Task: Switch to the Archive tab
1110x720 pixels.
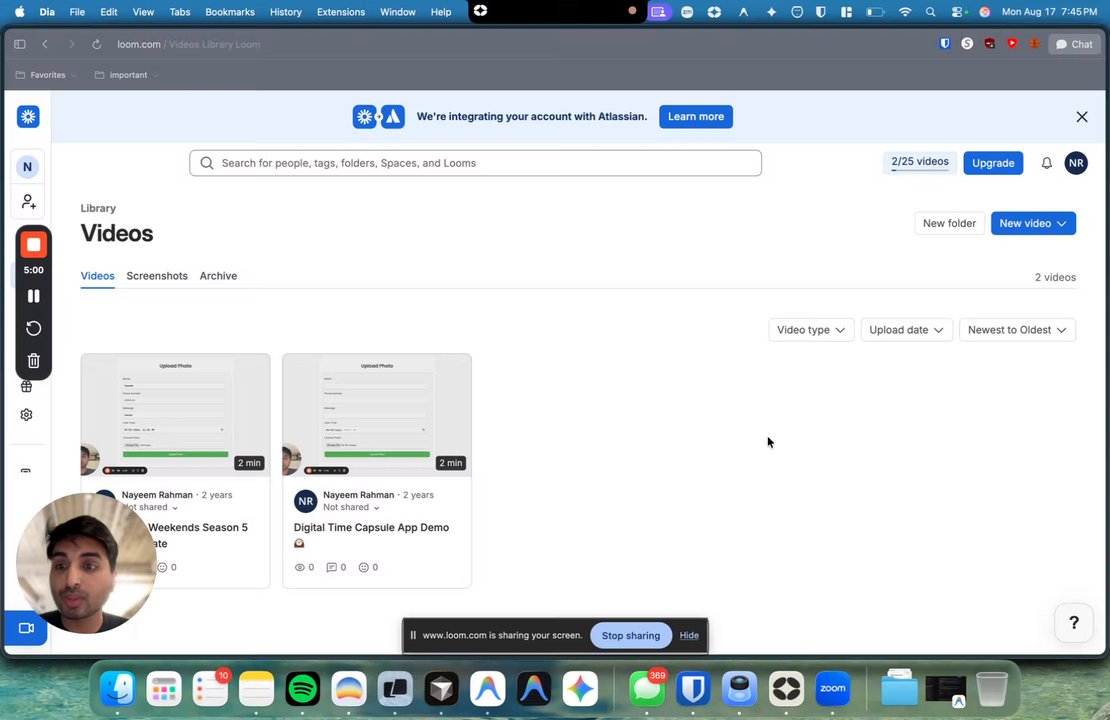Action: (x=218, y=276)
